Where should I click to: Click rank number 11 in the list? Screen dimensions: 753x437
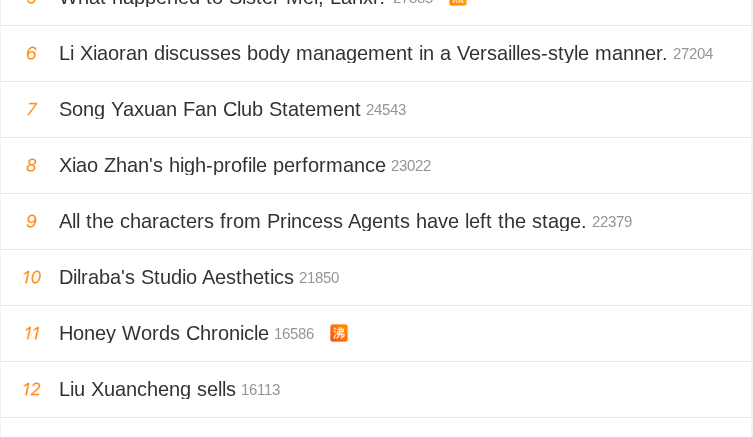(x=31, y=333)
